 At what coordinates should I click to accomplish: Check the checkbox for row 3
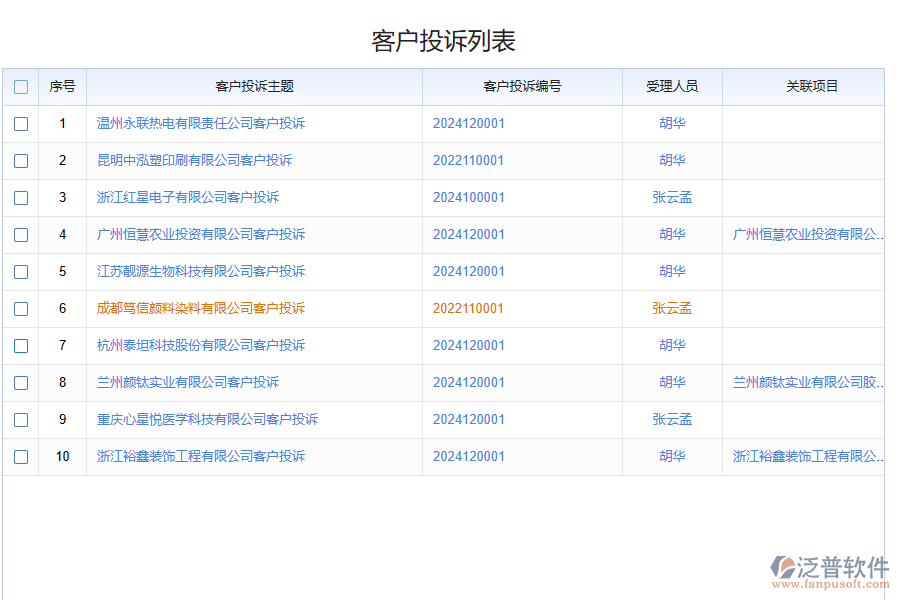20,197
